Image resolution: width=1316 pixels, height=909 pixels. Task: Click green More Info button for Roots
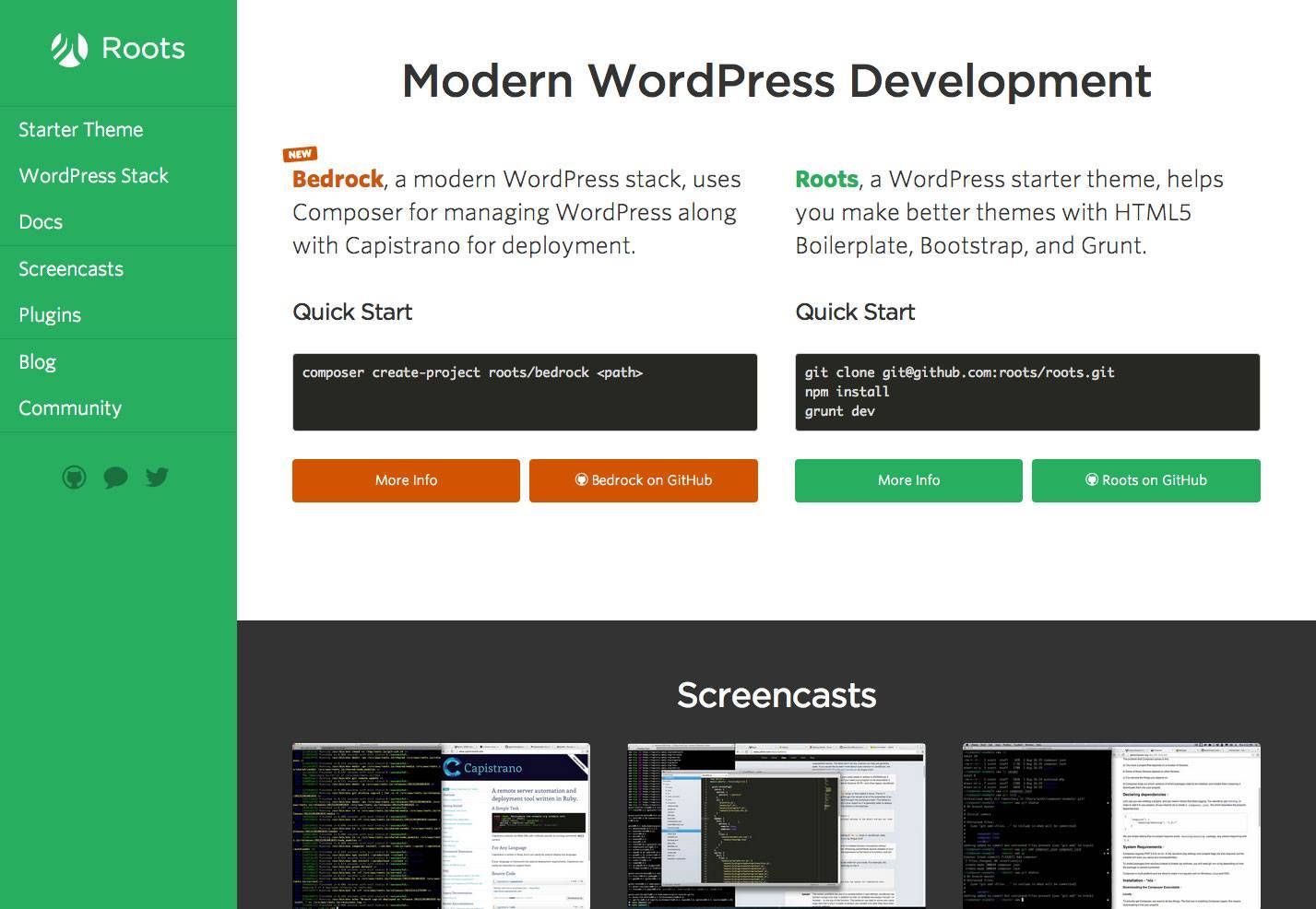click(908, 480)
